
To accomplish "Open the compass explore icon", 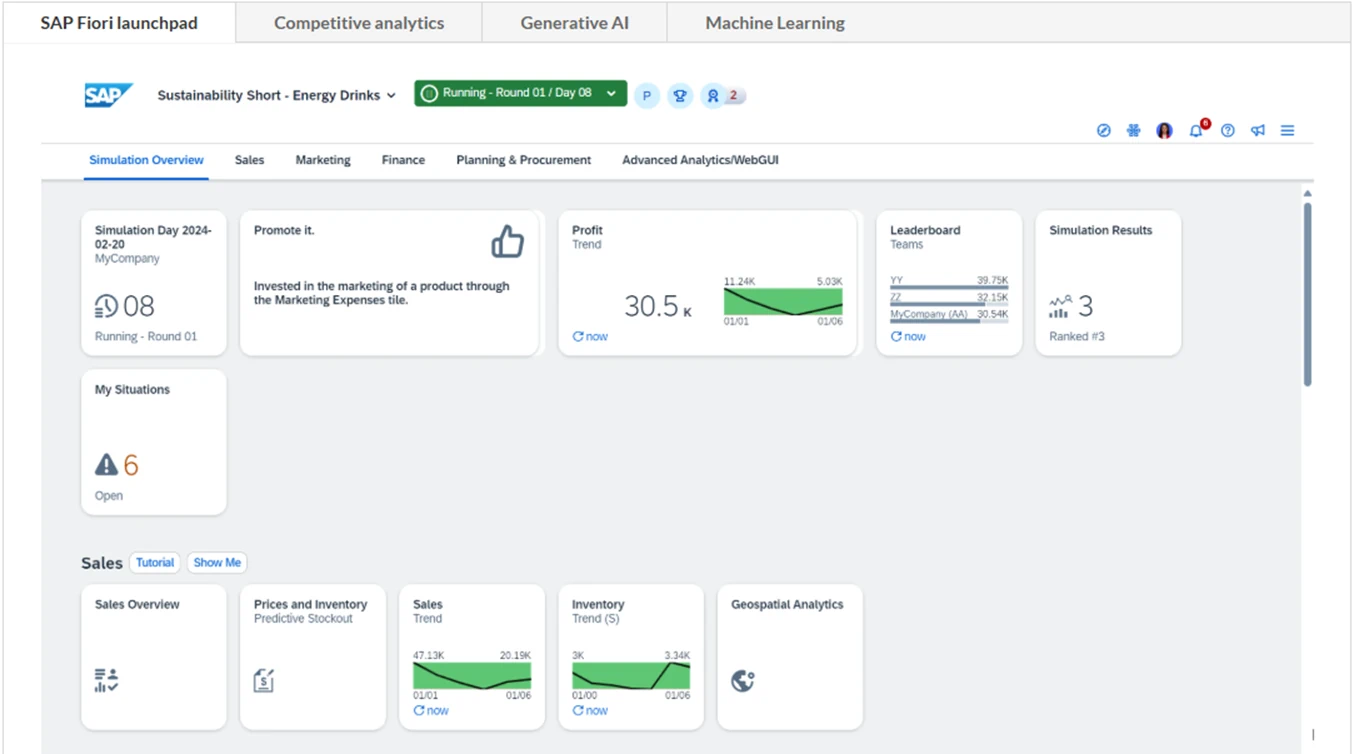I will click(x=1104, y=131).
